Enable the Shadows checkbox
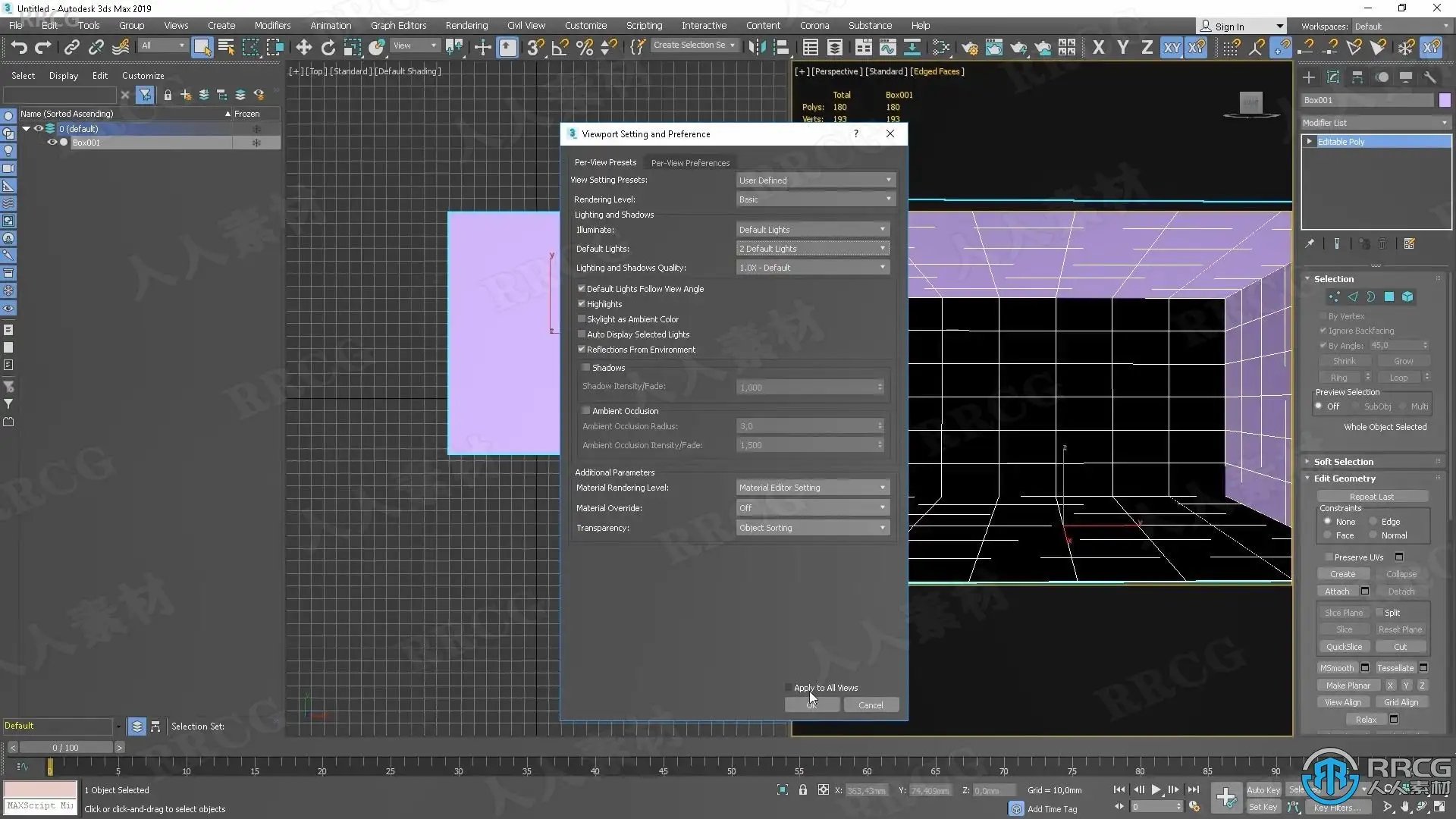 click(x=586, y=368)
